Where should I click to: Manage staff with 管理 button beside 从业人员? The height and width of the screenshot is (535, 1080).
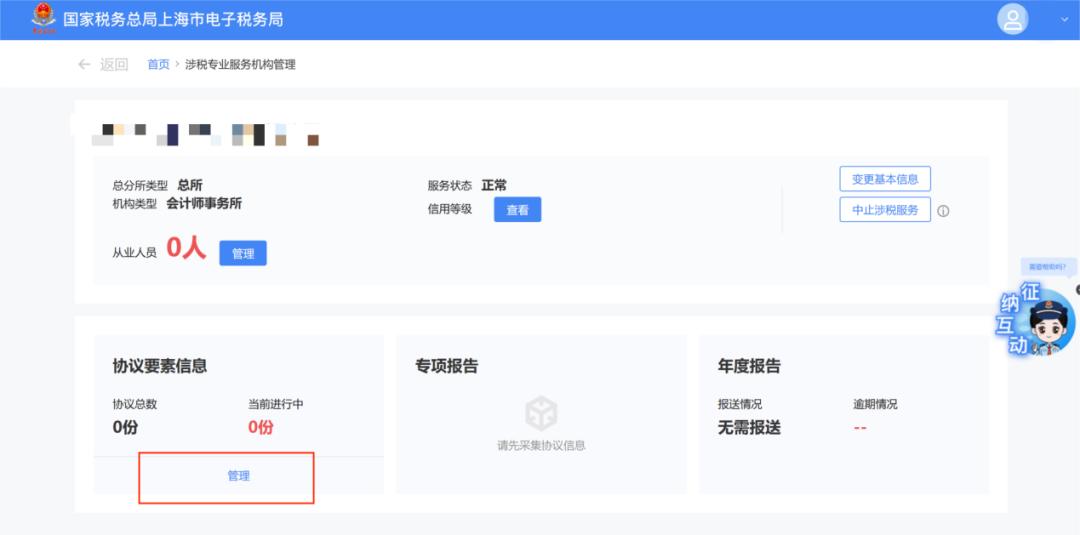click(243, 253)
